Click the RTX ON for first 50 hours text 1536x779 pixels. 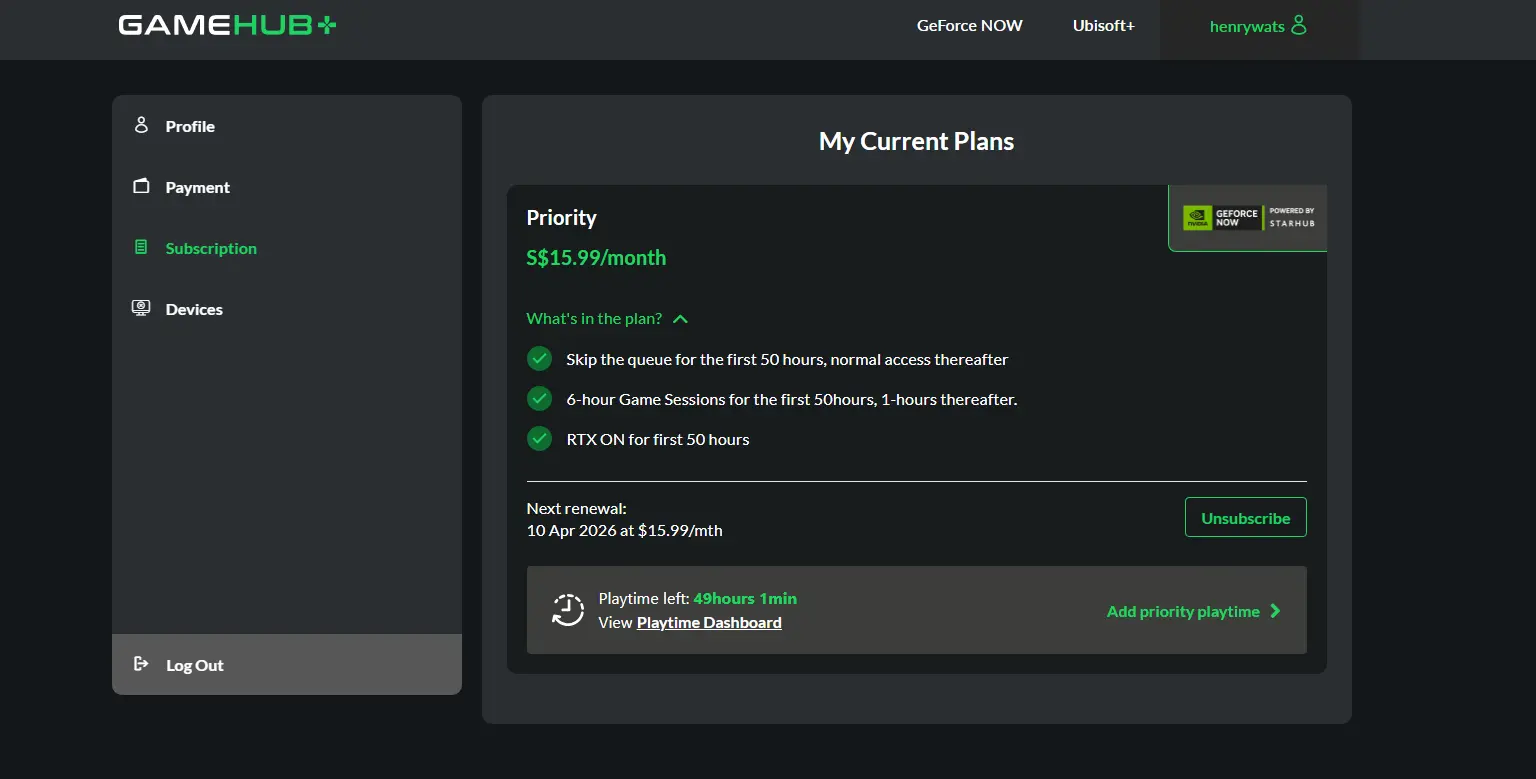(x=658, y=439)
